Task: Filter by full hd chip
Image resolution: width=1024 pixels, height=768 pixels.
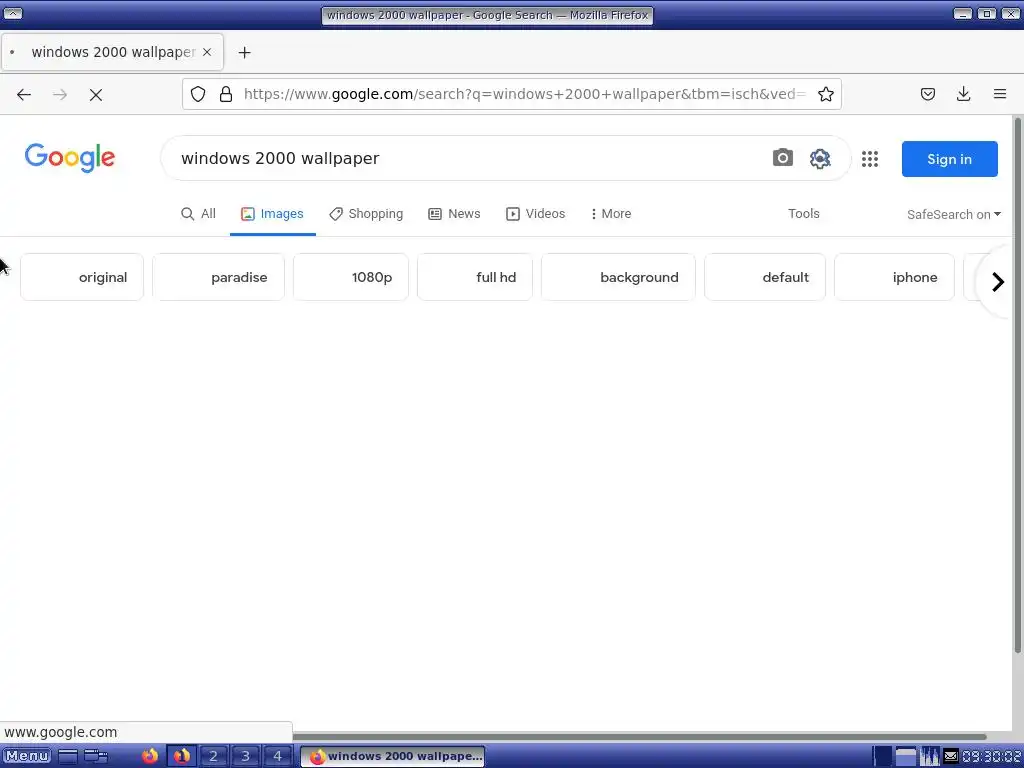Action: (475, 277)
